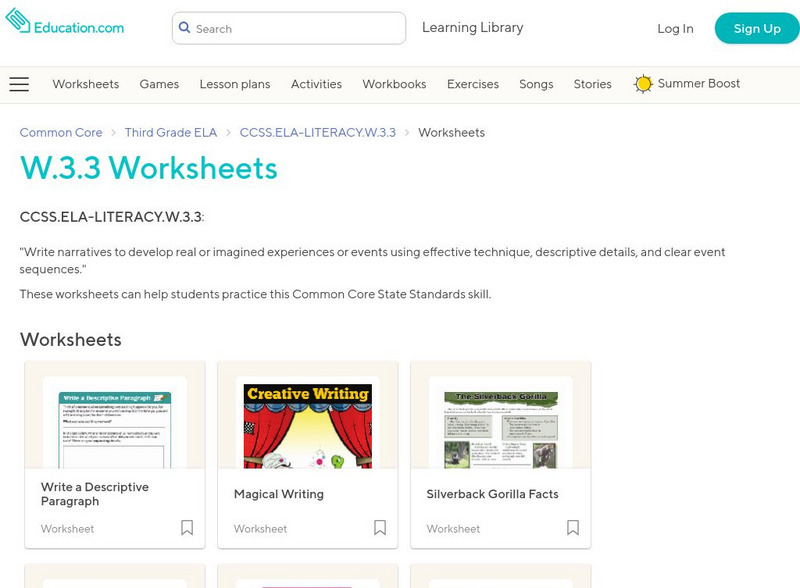Click the Write a Descriptive Paragraph title
Screen dimensions: 800x588
point(95,494)
